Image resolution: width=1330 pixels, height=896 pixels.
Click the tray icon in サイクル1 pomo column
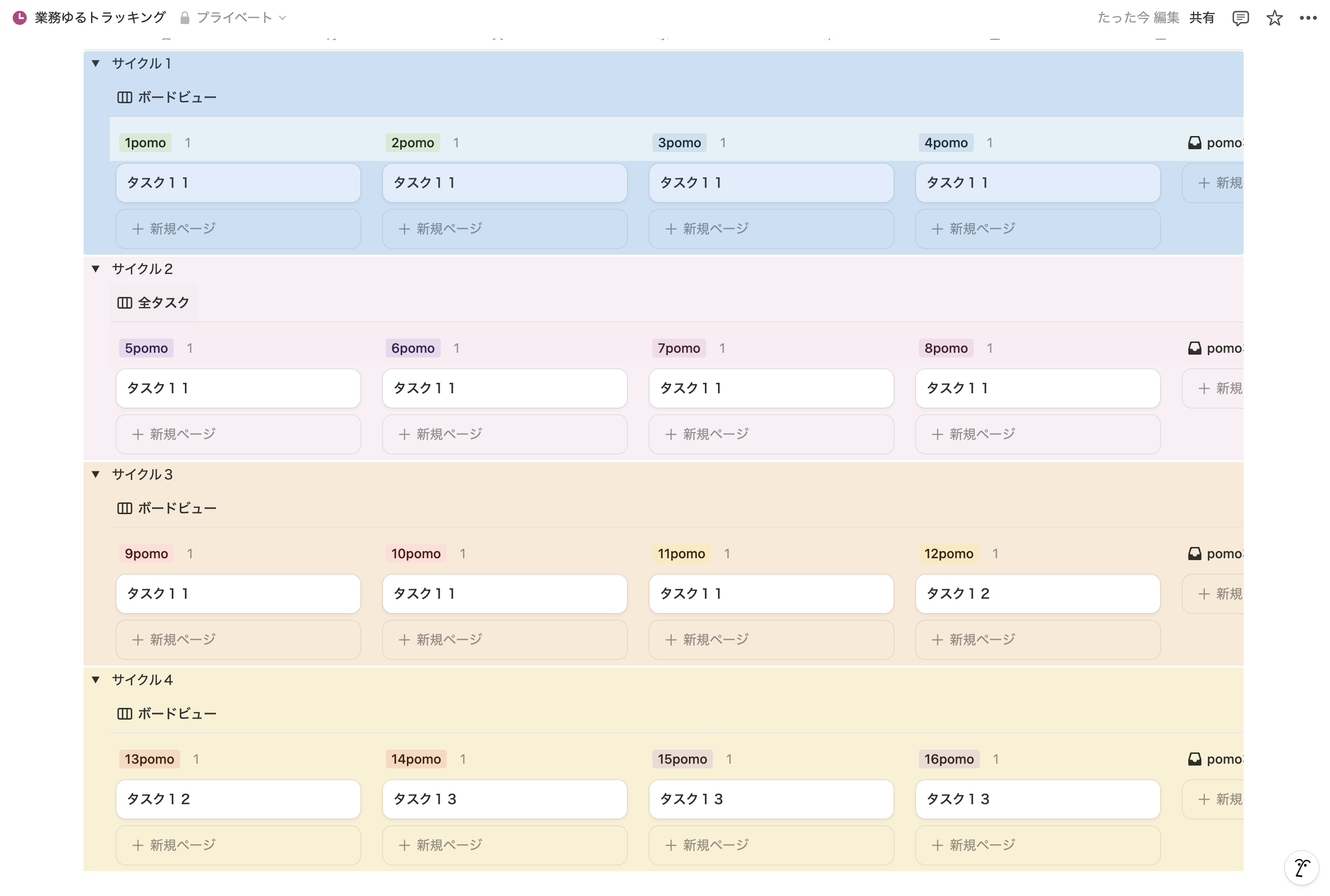pyautogui.click(x=1194, y=143)
